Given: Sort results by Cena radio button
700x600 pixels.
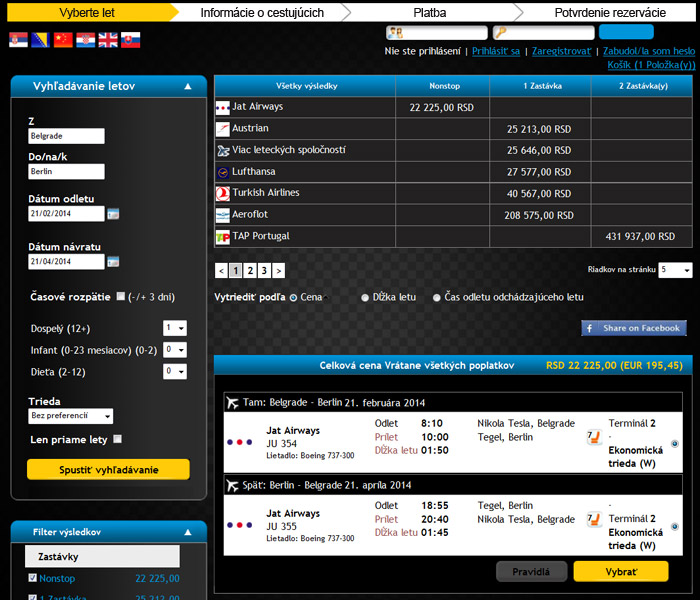Looking at the screenshot, I should [293, 298].
